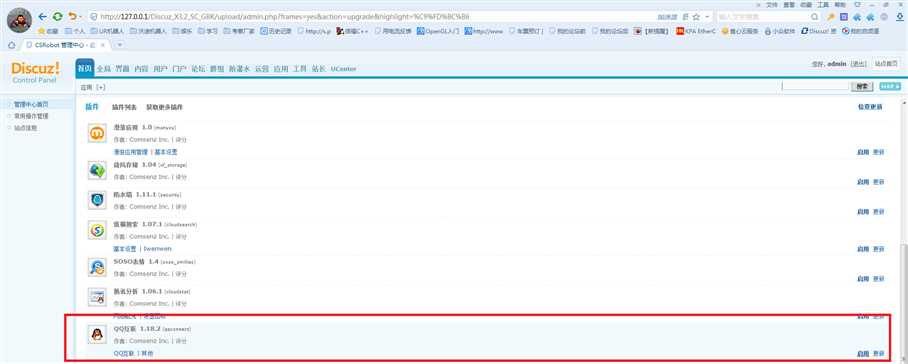Expand the 应用 [+] shortcut toggle
The width and height of the screenshot is (908, 364).
pyautogui.click(x=93, y=87)
